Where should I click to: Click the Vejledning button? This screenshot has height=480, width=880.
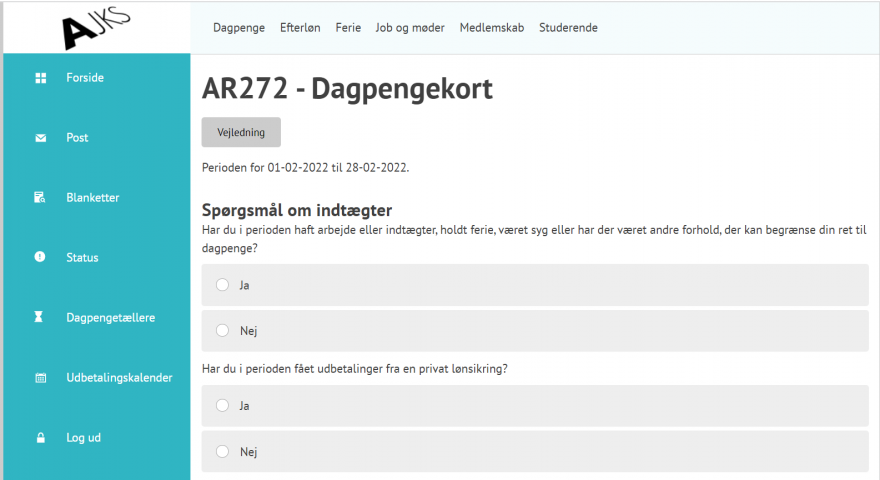point(241,132)
